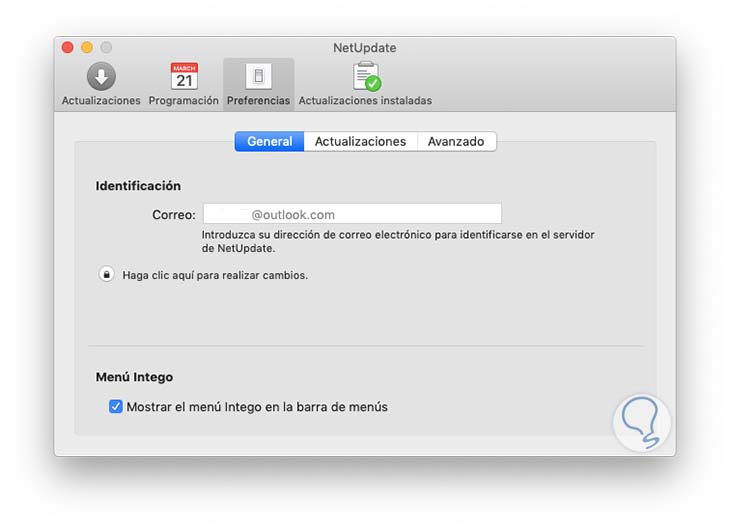Open the Actualizaciones download toolbar icon

point(101,77)
